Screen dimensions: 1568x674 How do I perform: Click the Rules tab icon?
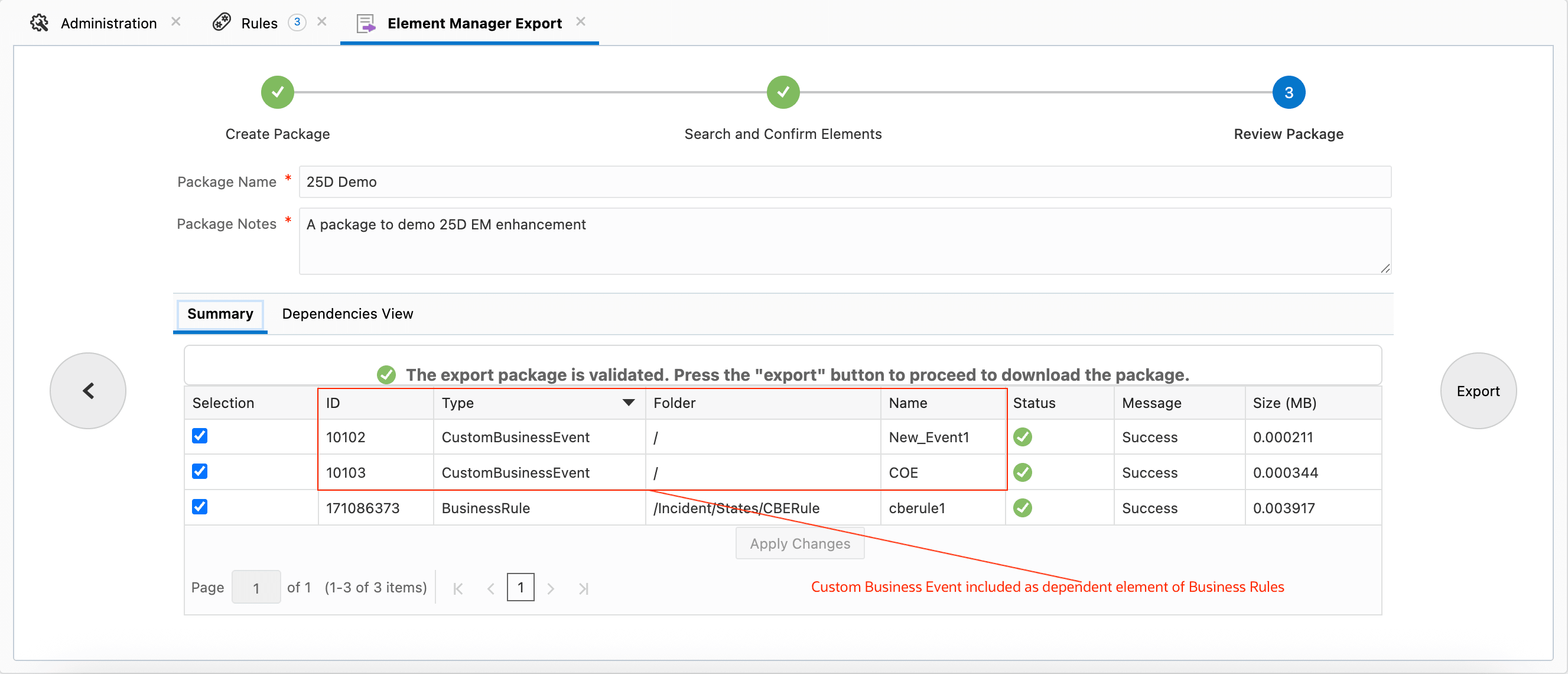[222, 23]
